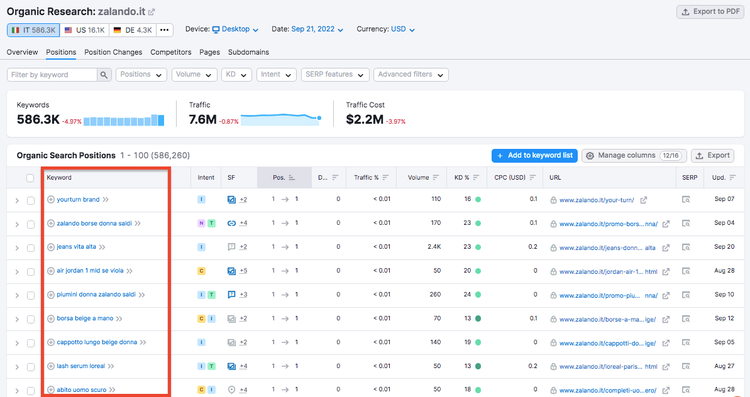750x397 pixels.
Task: Click into Filter by keyword input field
Action: tap(52, 75)
